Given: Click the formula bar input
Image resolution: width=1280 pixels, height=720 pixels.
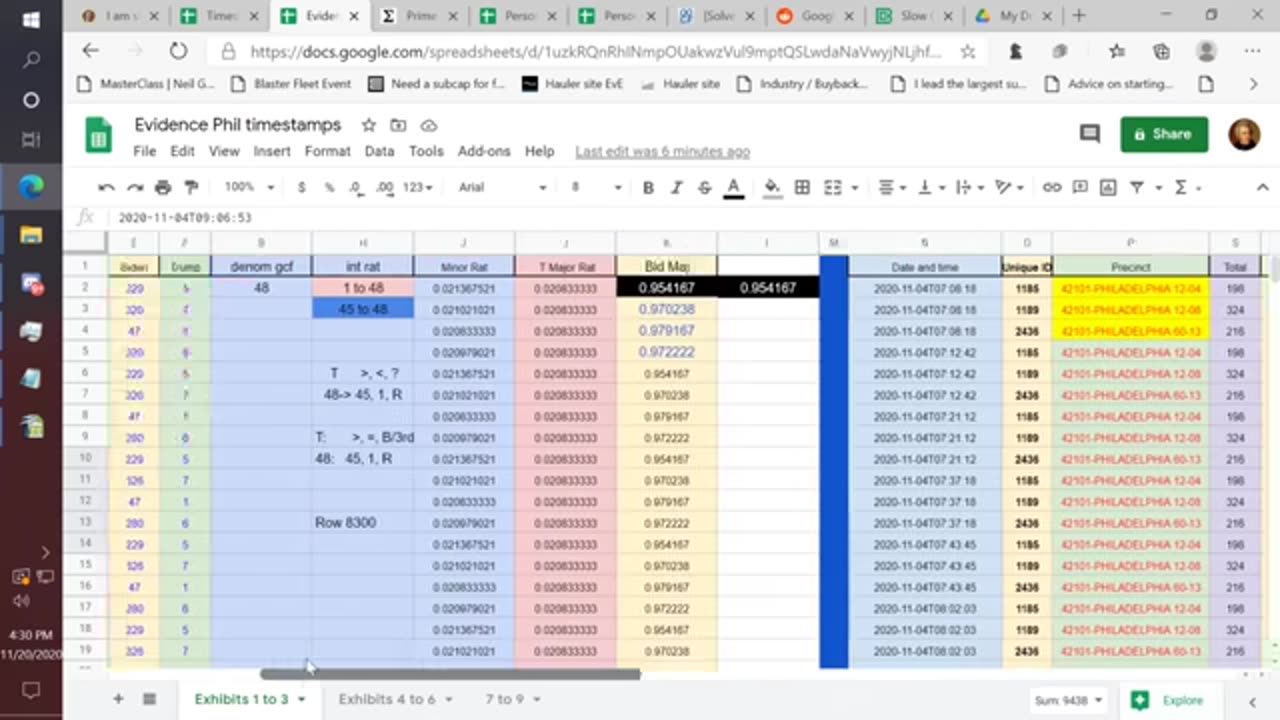Looking at the screenshot, I should 690,217.
